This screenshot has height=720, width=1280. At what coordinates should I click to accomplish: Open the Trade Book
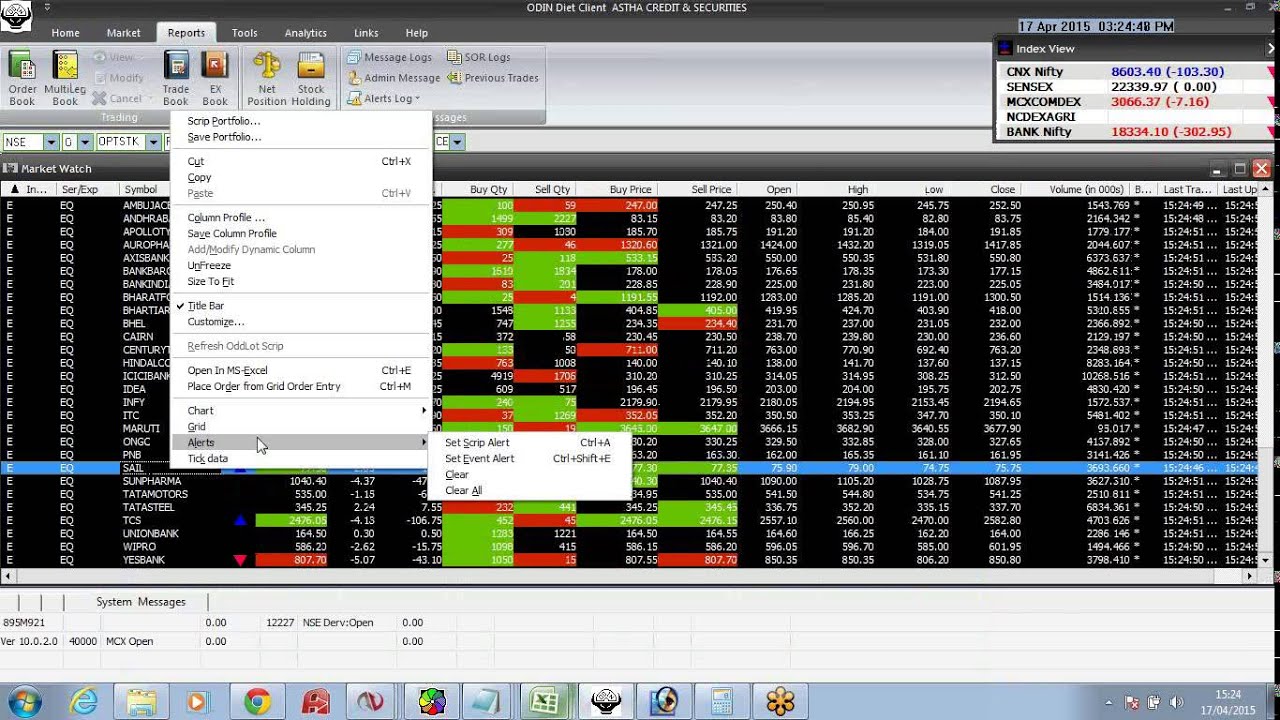click(x=176, y=79)
